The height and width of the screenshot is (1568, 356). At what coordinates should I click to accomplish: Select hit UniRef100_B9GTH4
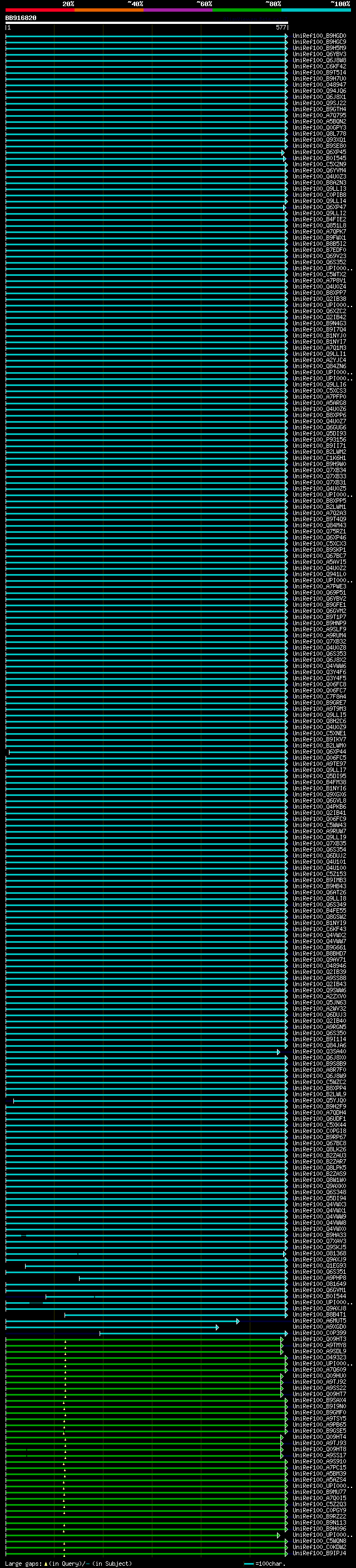pyautogui.click(x=319, y=109)
